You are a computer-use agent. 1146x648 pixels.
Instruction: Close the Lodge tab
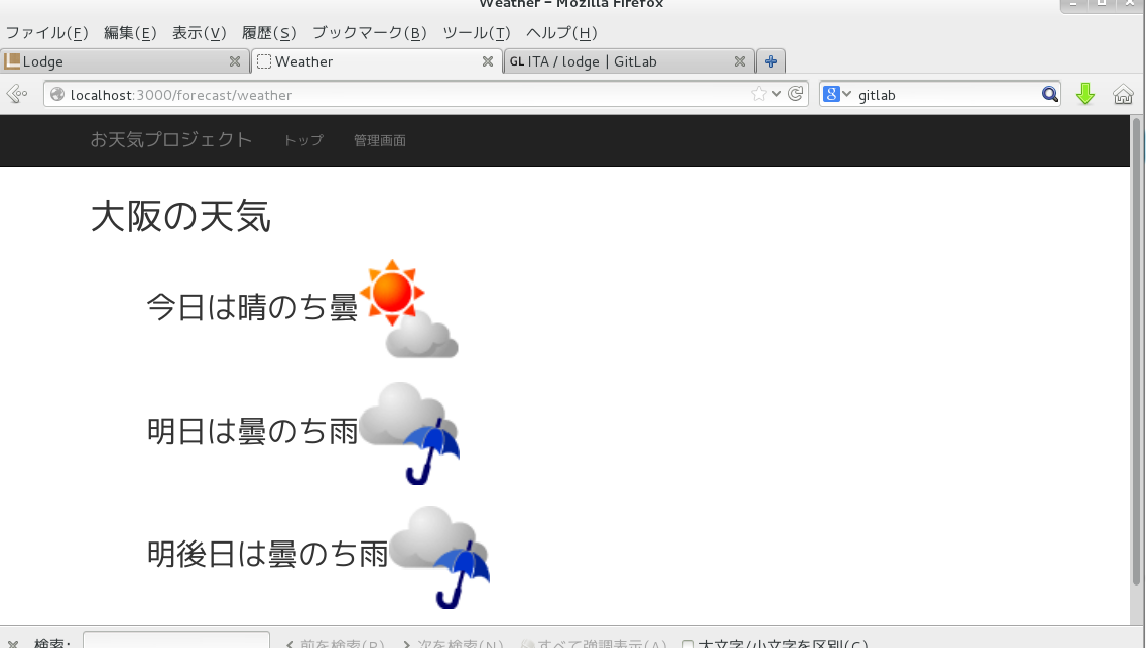[235, 61]
